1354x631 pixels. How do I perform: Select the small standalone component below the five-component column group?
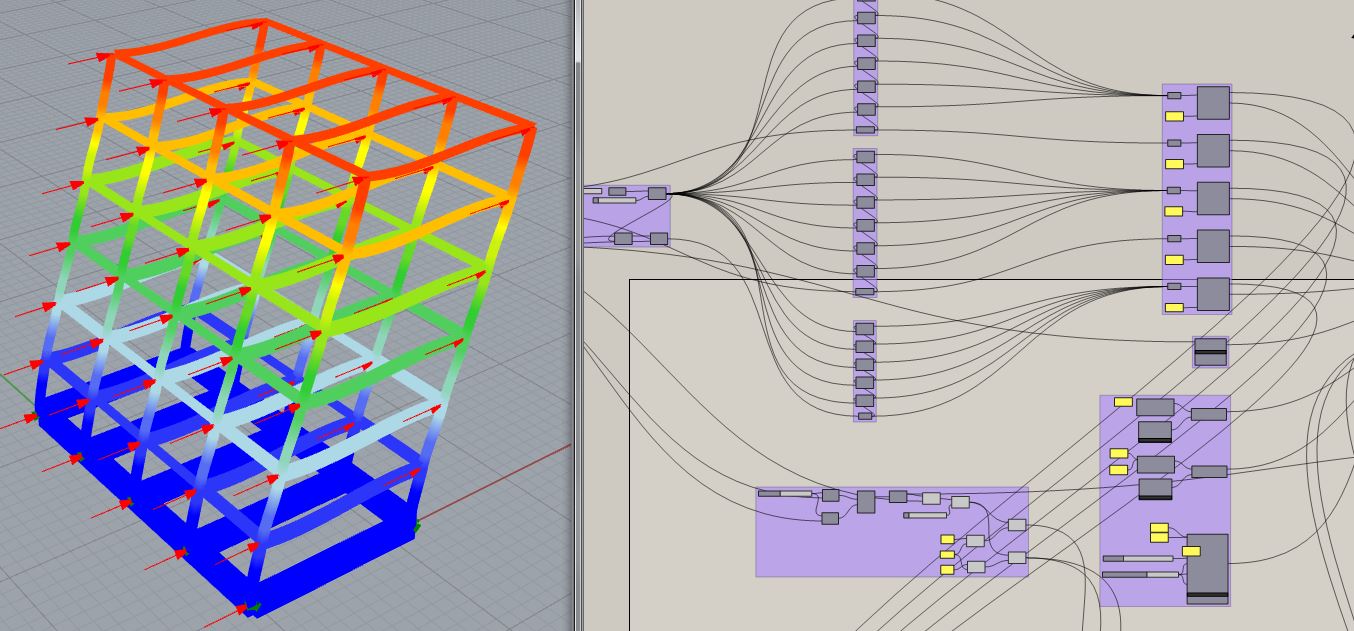[x=1210, y=351]
